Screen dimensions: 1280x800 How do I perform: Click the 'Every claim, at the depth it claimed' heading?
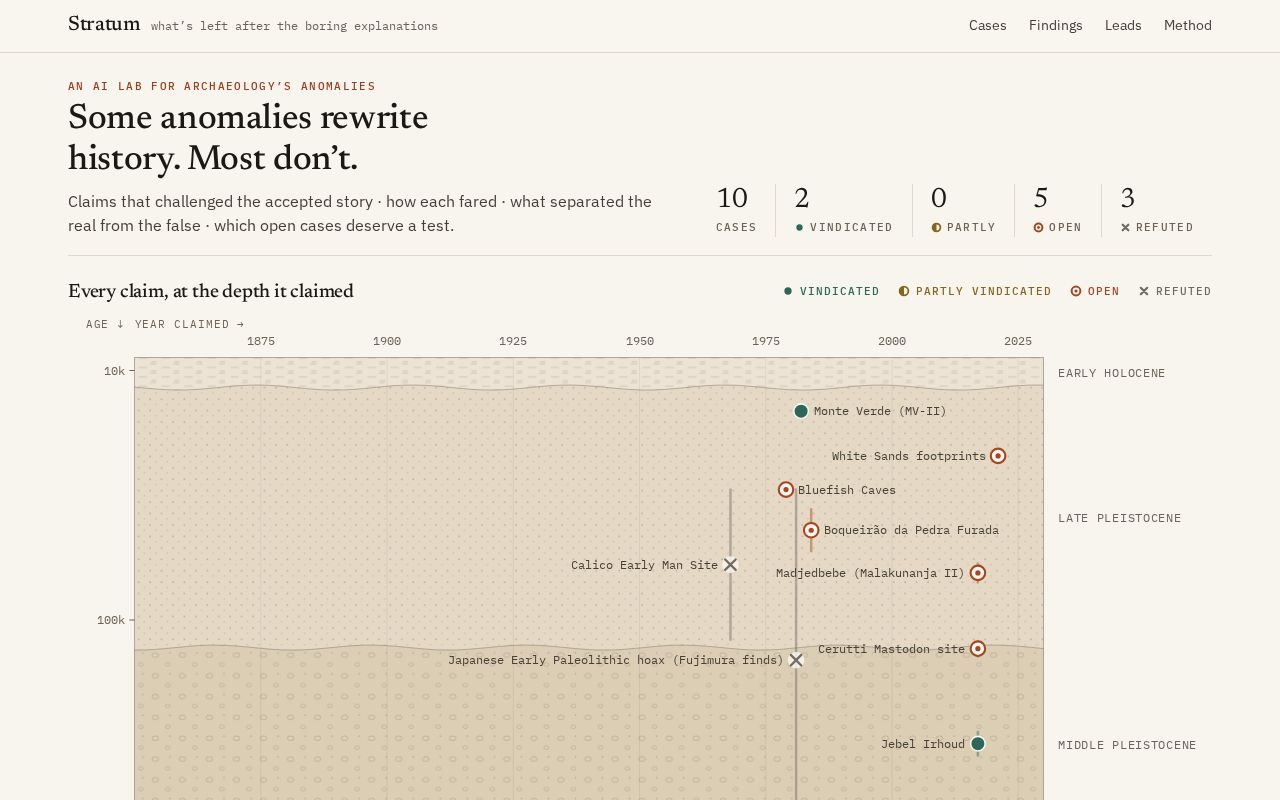pos(211,291)
